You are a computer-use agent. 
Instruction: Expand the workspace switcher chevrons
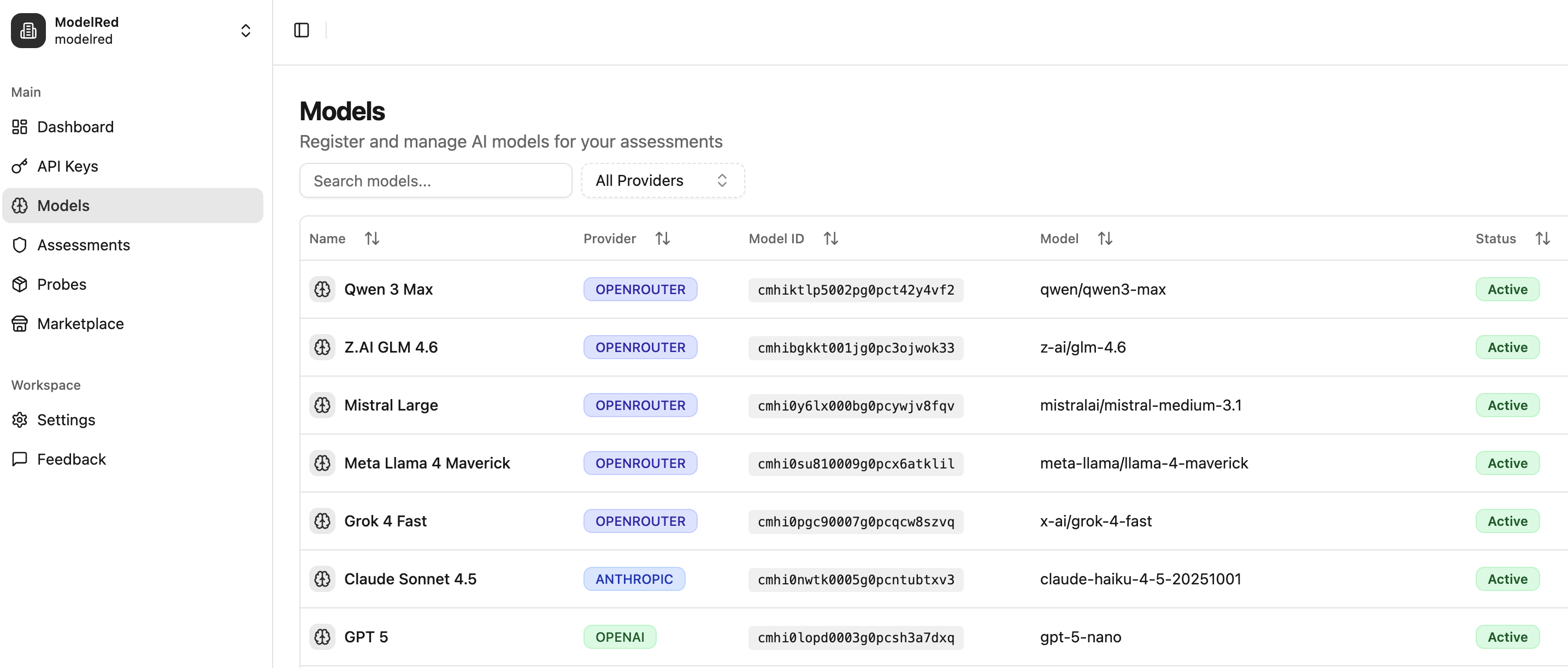[246, 30]
